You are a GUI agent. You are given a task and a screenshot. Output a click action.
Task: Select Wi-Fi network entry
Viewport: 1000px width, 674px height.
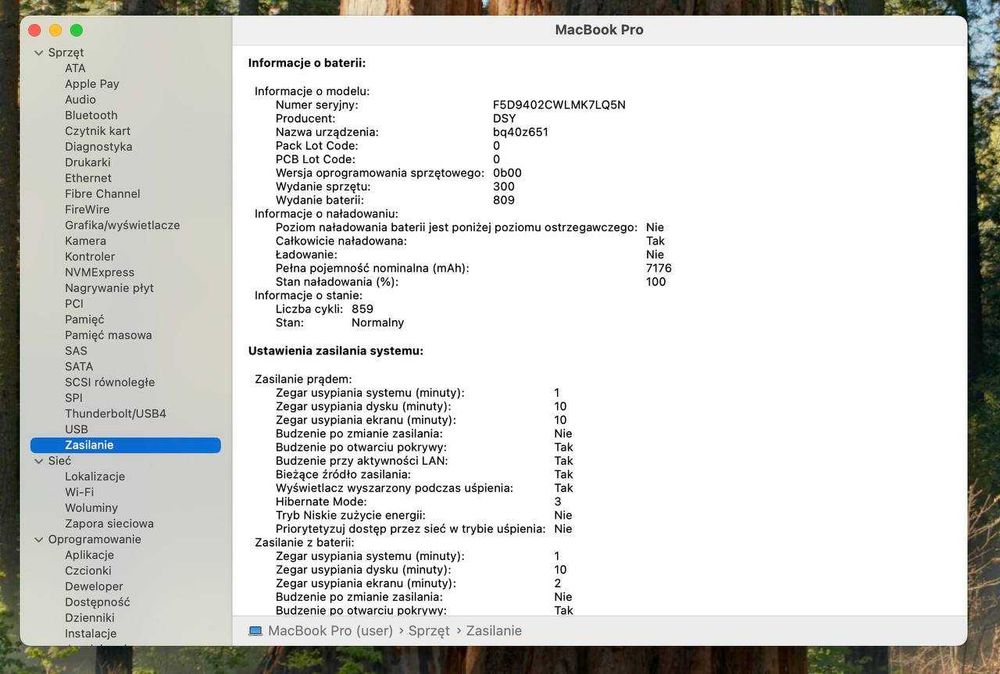point(79,492)
